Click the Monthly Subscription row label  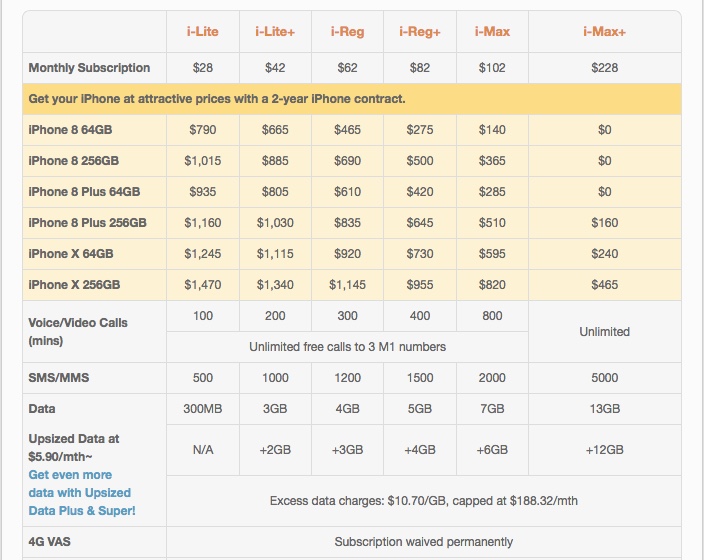click(x=89, y=68)
